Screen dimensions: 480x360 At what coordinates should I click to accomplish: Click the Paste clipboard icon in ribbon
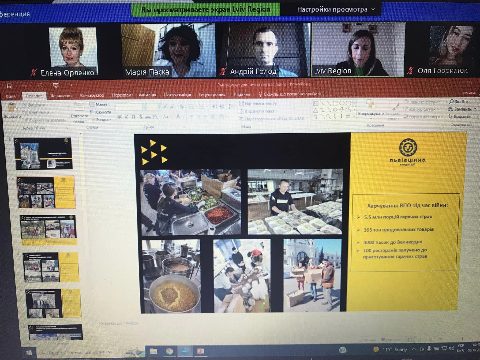point(12,108)
